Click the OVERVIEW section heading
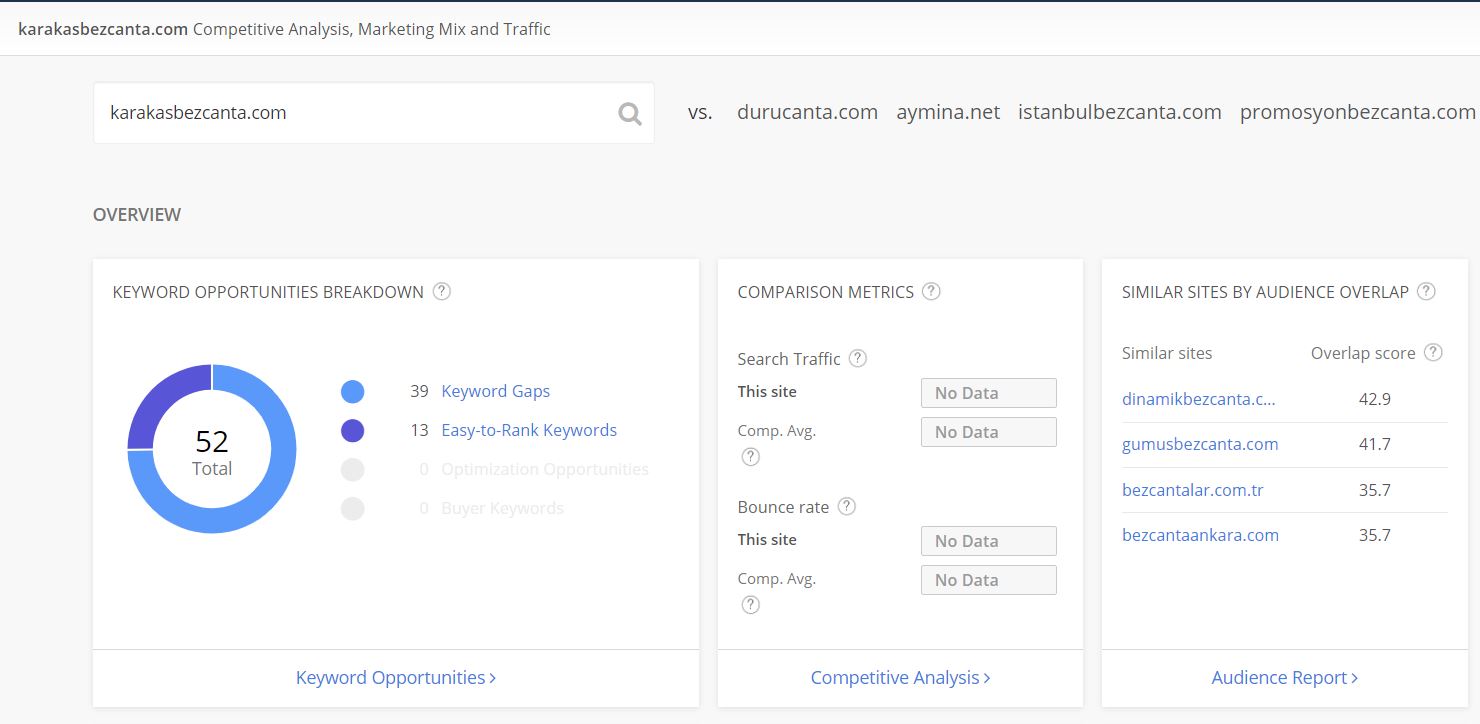This screenshot has width=1480, height=724. 137,215
